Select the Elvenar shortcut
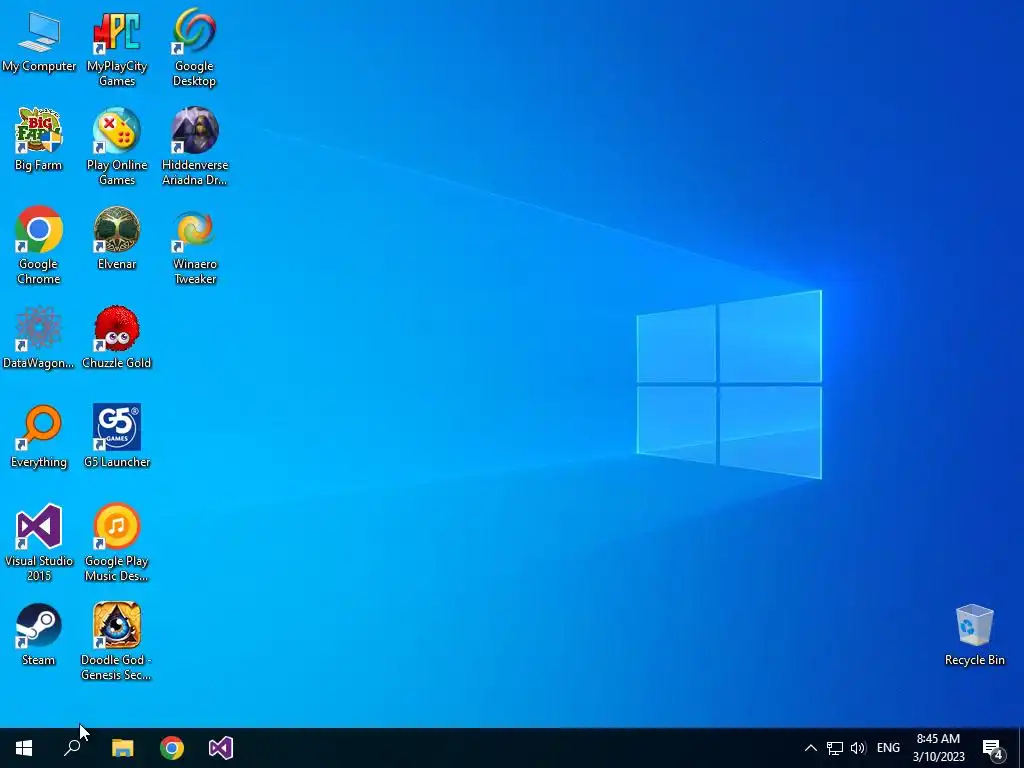The width and height of the screenshot is (1024, 768). [x=117, y=239]
